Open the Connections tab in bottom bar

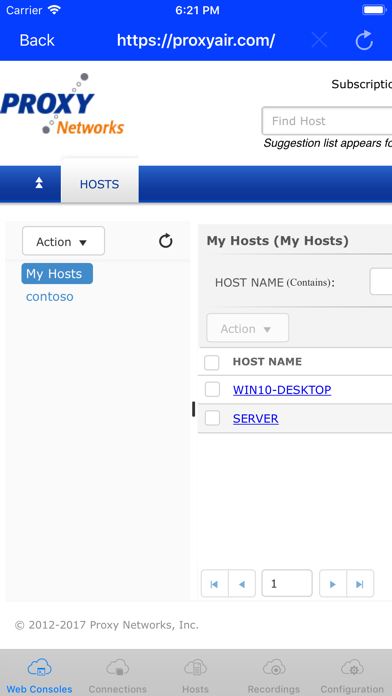click(118, 676)
